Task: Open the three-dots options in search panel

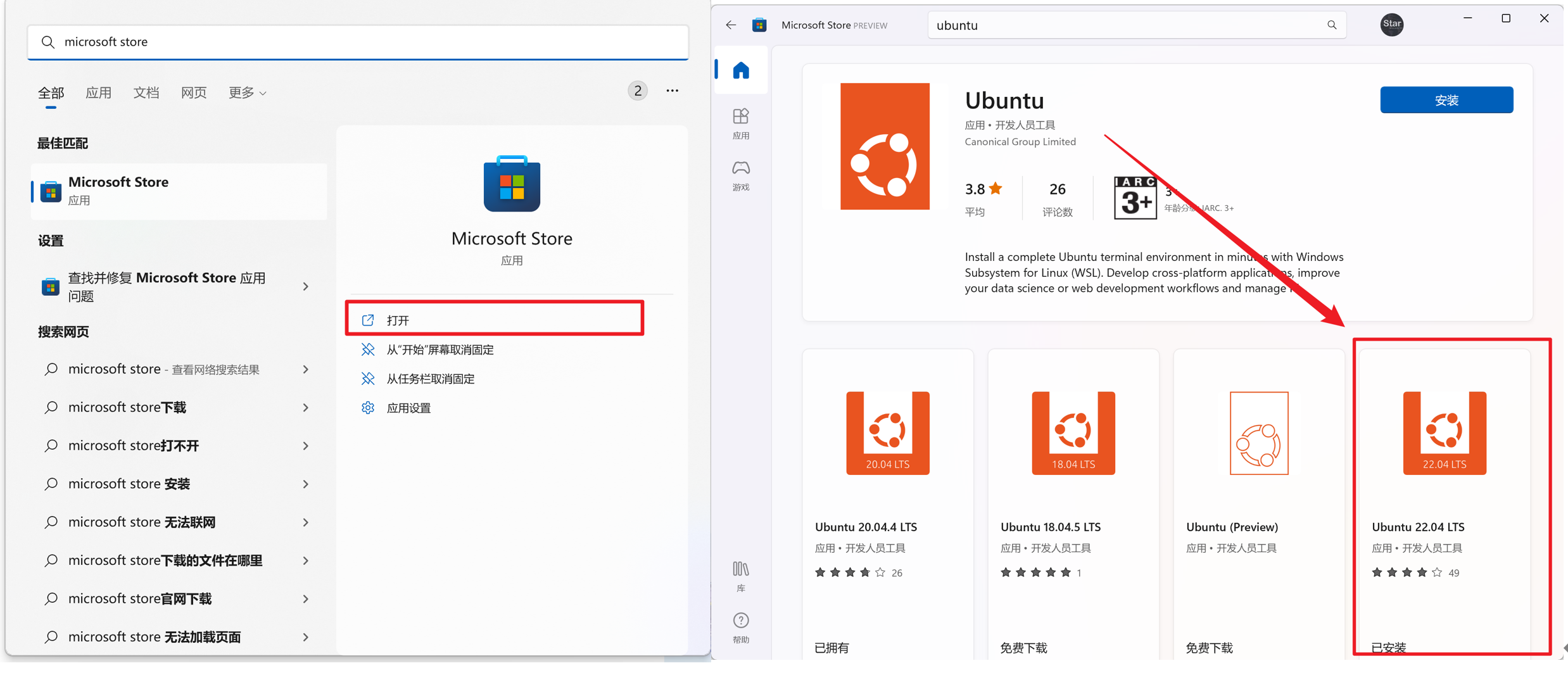Action: [672, 91]
